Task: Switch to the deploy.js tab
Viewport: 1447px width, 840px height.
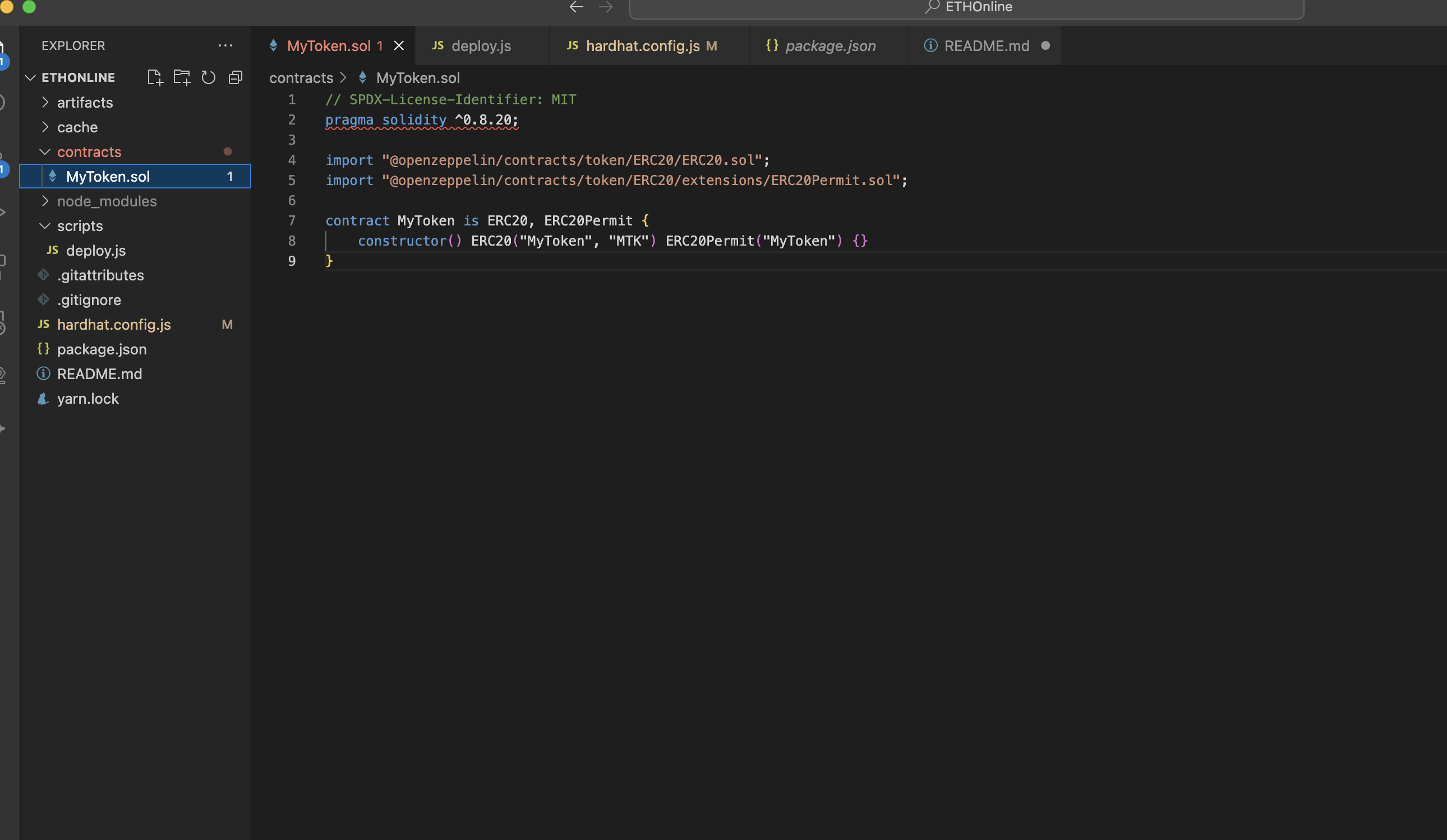Action: [x=481, y=46]
